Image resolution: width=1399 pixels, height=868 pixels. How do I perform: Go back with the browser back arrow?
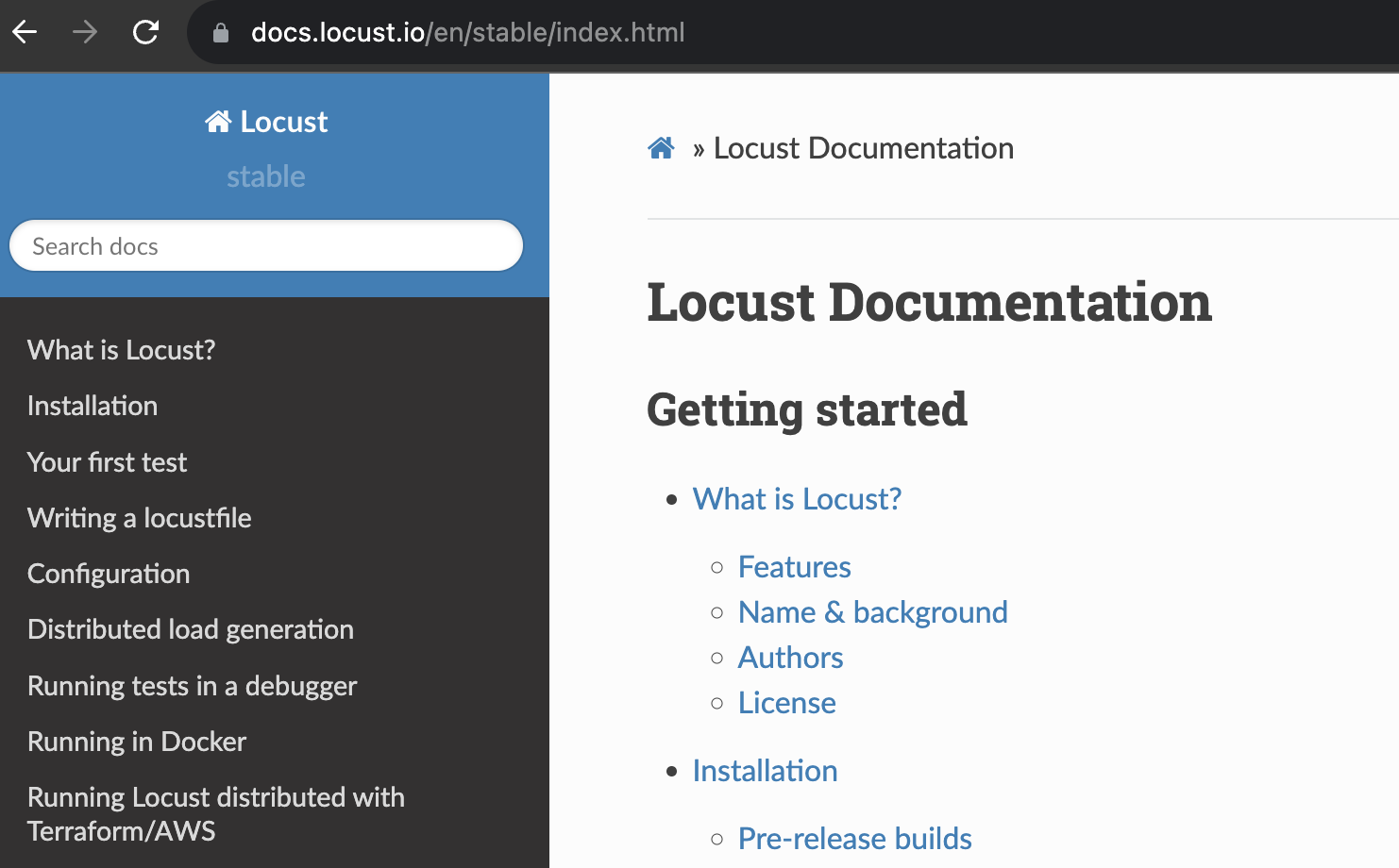click(x=25, y=32)
